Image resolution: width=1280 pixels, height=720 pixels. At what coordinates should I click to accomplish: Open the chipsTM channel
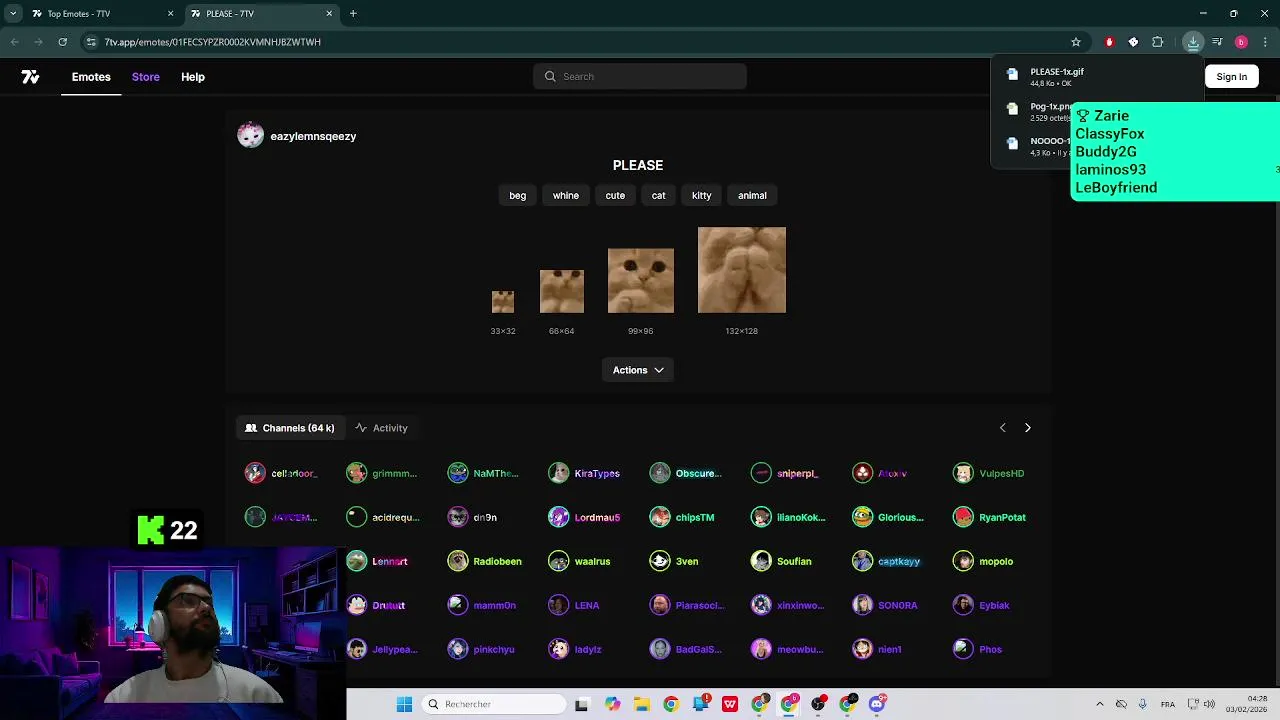click(682, 517)
